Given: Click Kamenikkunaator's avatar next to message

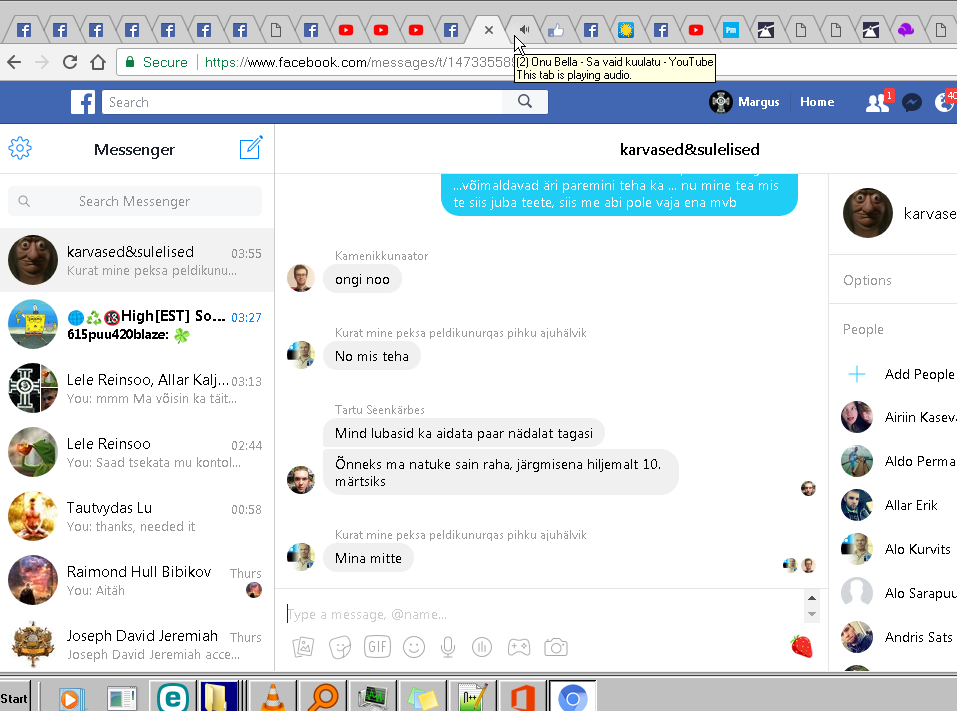Looking at the screenshot, I should [301, 278].
